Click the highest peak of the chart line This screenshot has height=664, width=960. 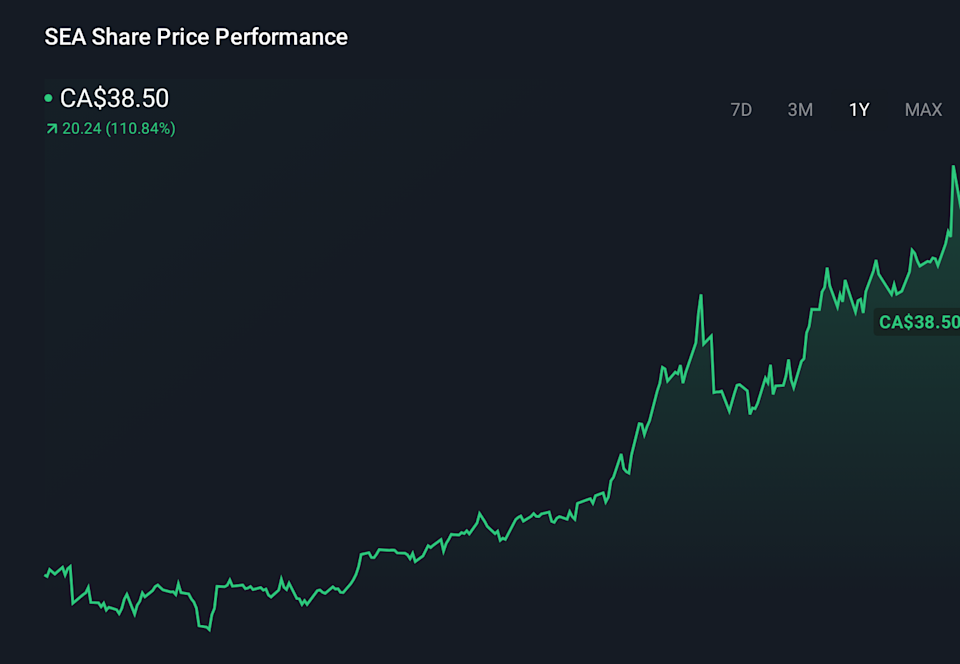(x=954, y=167)
